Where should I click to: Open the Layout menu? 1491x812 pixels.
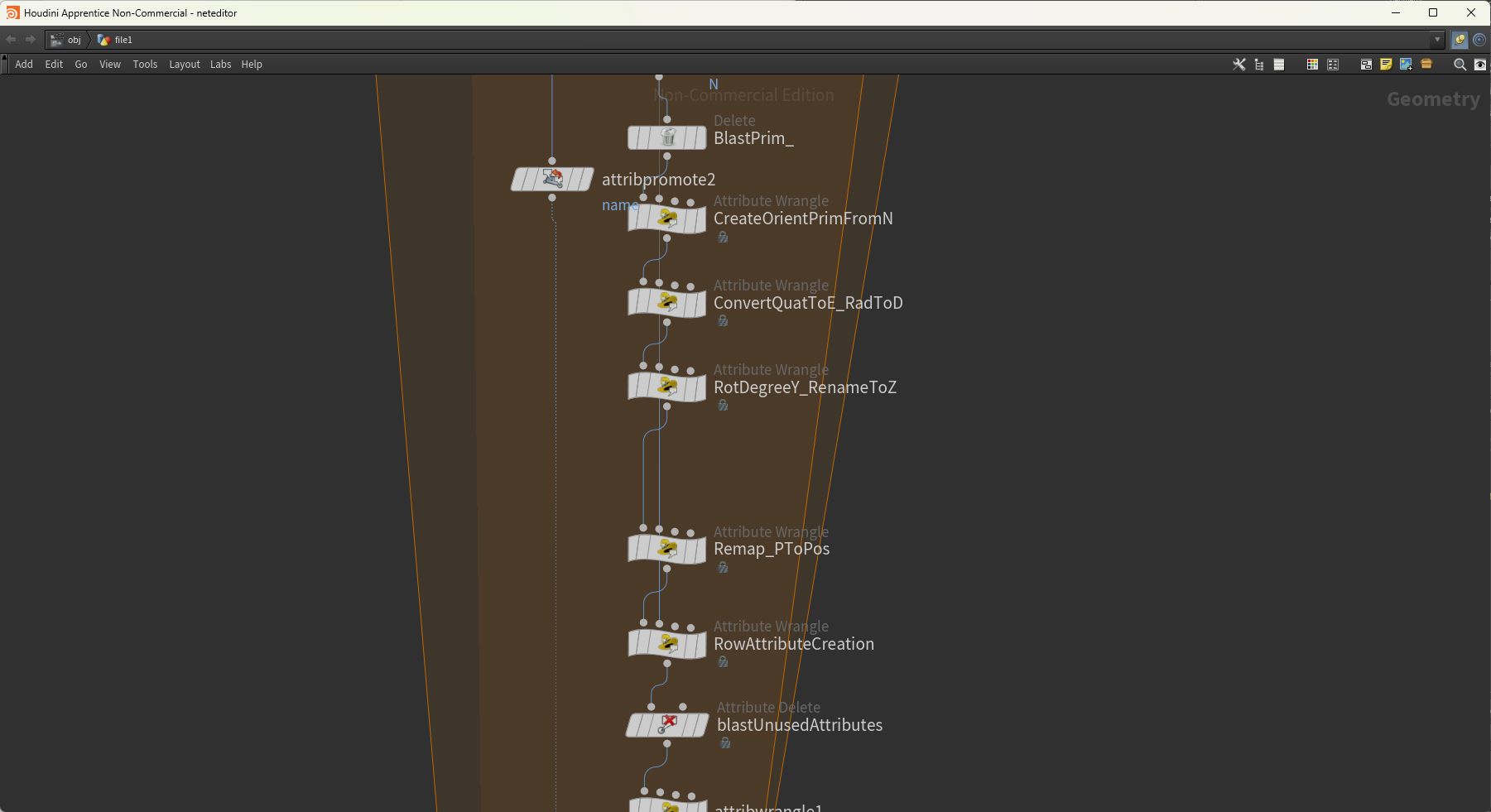point(185,65)
